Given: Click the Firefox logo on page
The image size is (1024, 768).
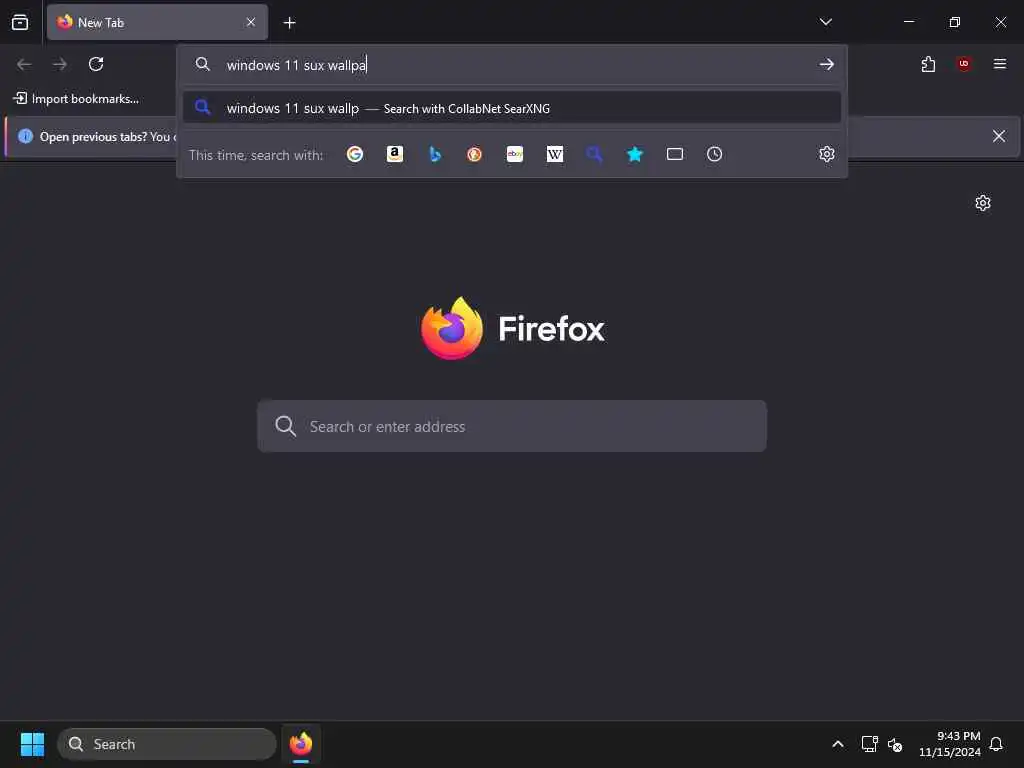Looking at the screenshot, I should click(452, 328).
